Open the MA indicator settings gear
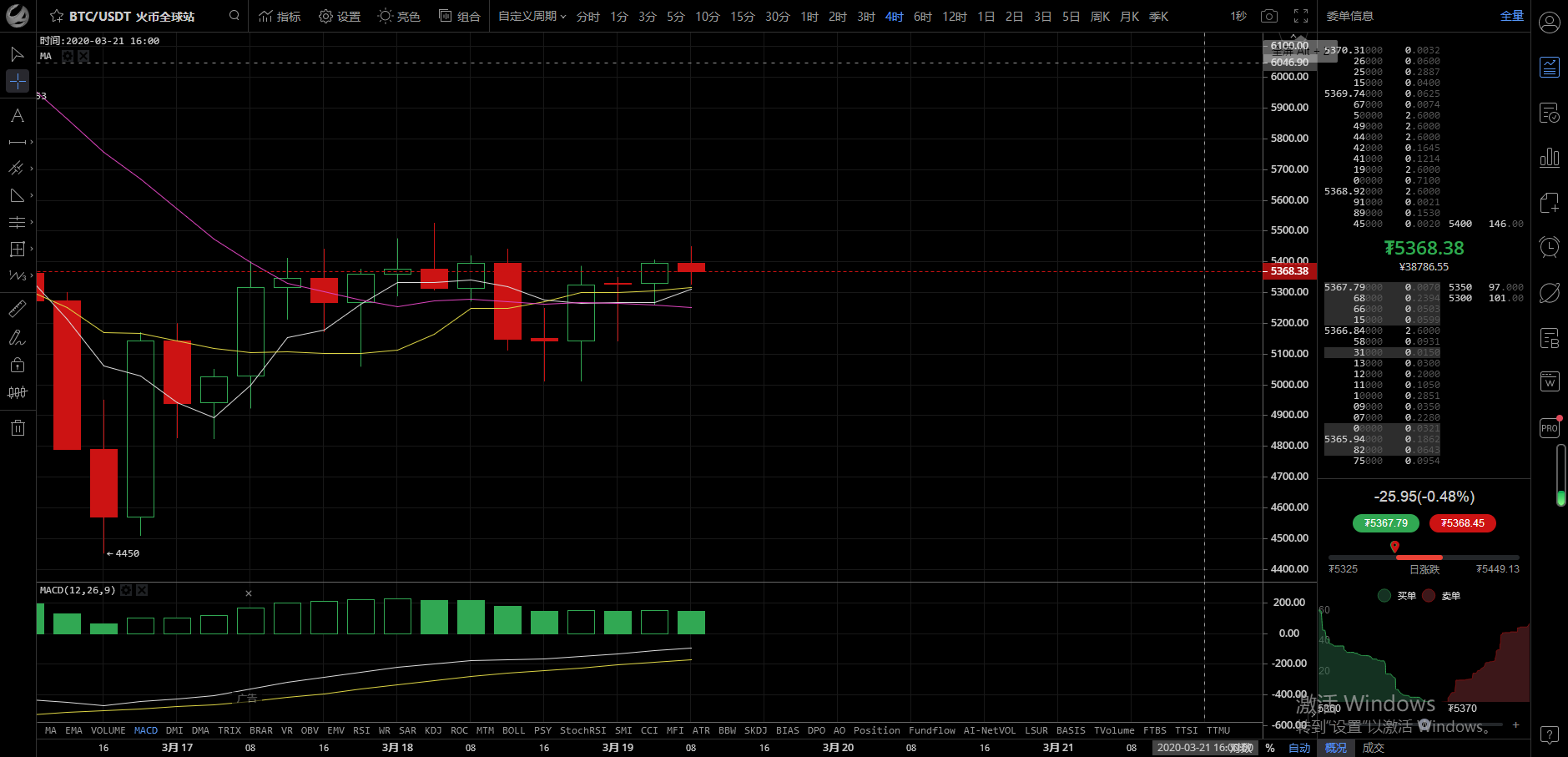 coord(68,57)
